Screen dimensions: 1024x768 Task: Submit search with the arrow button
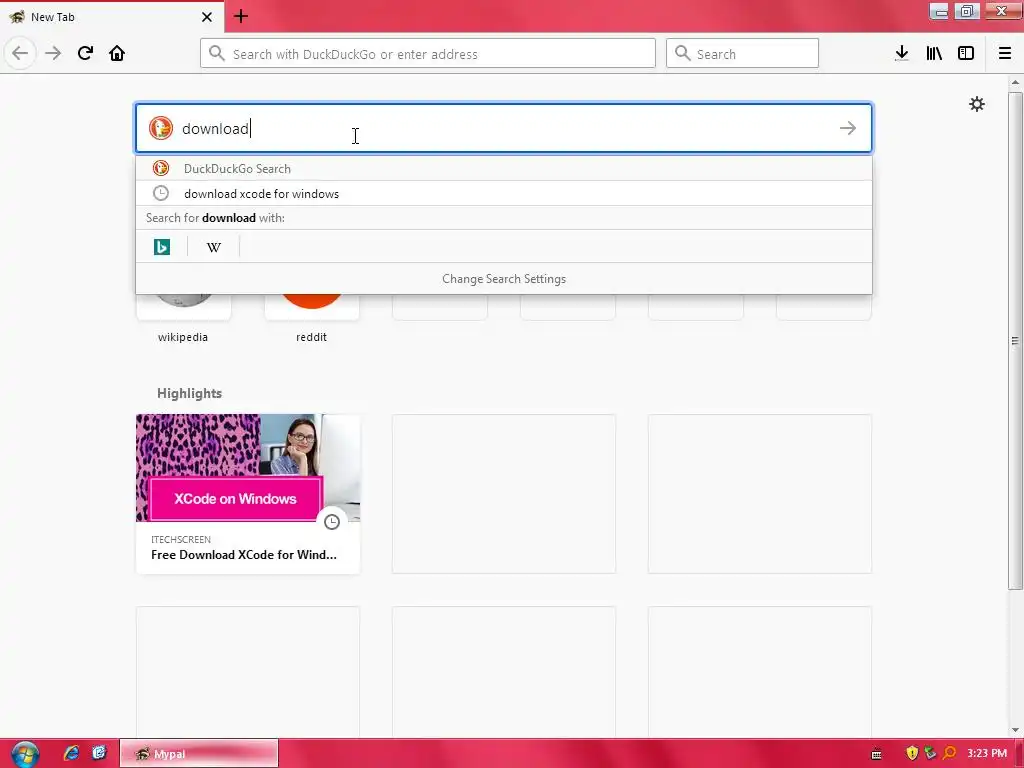click(x=848, y=128)
